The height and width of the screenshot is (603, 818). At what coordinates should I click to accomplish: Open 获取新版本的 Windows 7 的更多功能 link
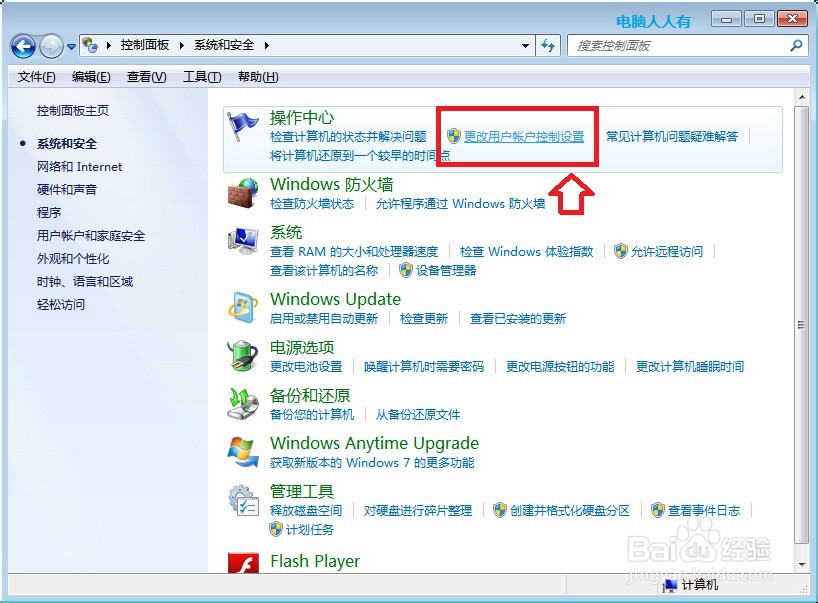click(x=372, y=462)
